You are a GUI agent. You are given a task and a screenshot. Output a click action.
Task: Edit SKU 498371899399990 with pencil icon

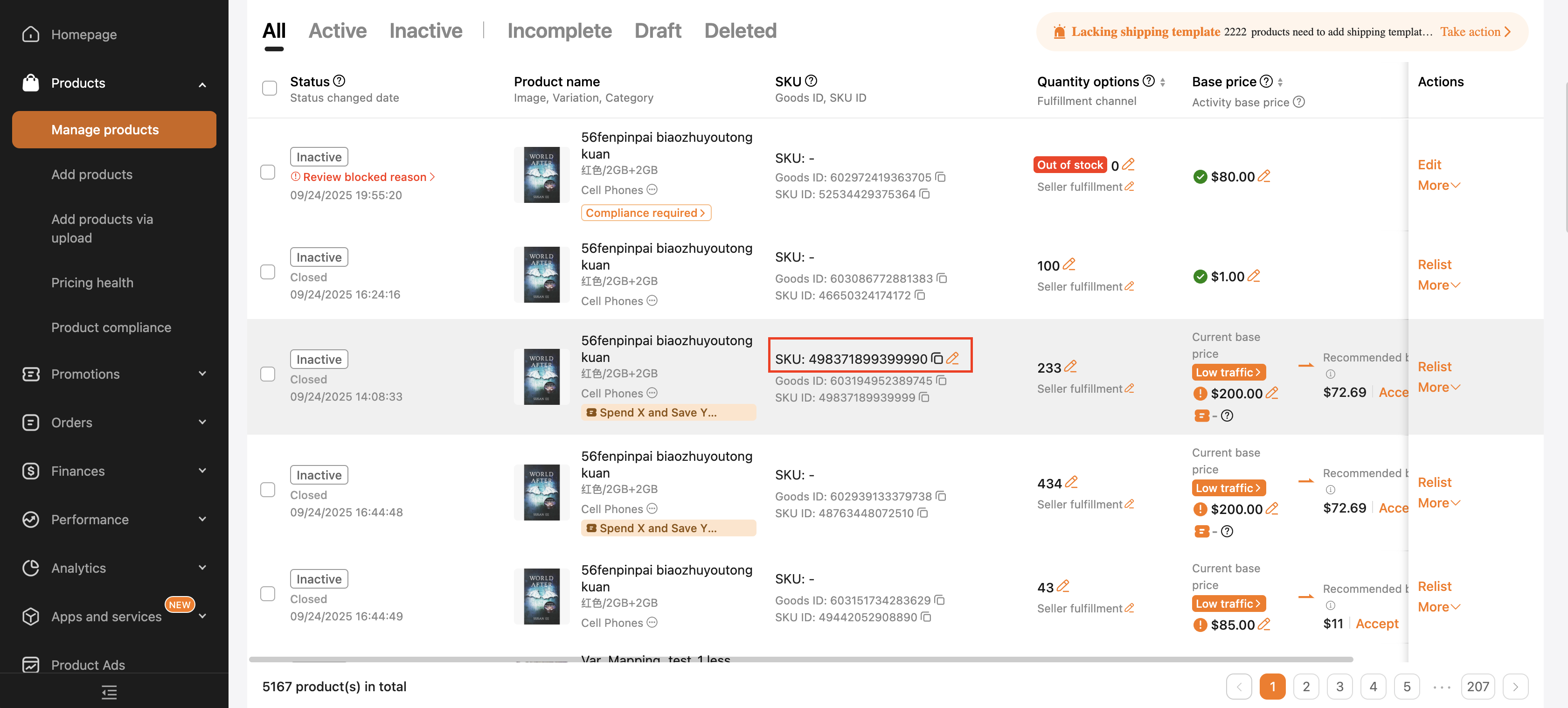(x=953, y=359)
